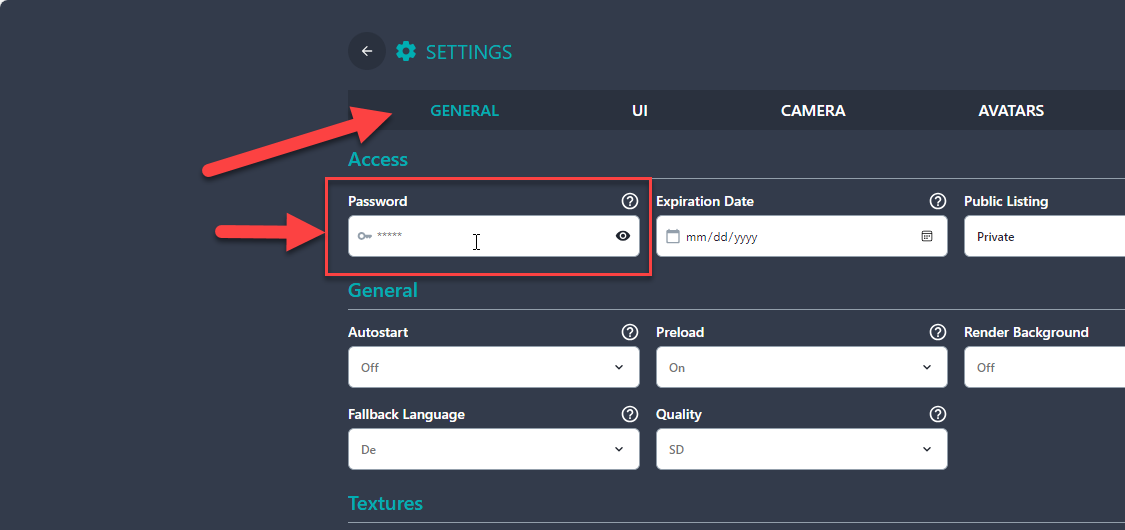
Task: Expand the Autostart dropdown
Action: 494,367
